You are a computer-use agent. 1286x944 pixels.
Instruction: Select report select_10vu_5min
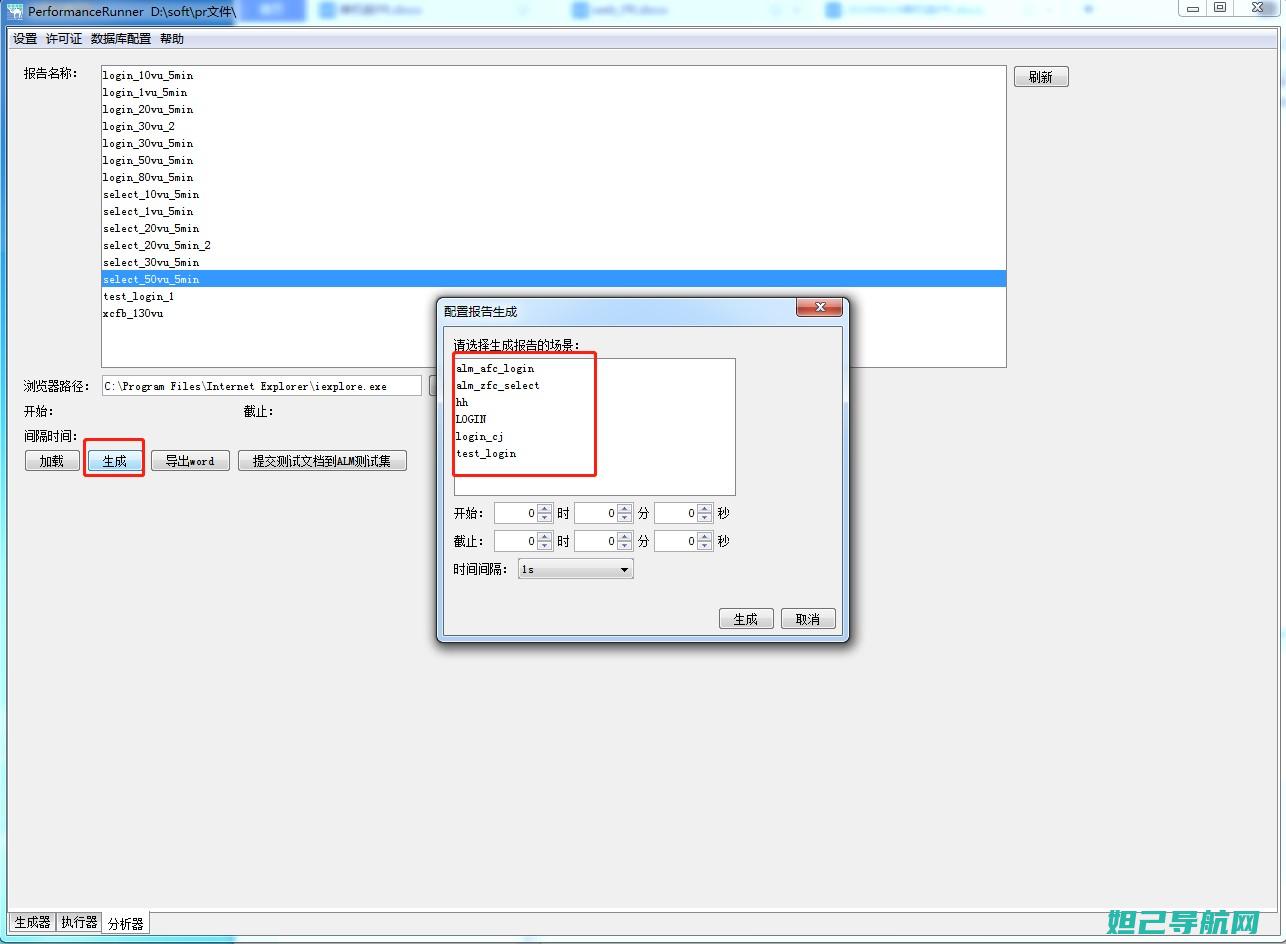[553, 195]
